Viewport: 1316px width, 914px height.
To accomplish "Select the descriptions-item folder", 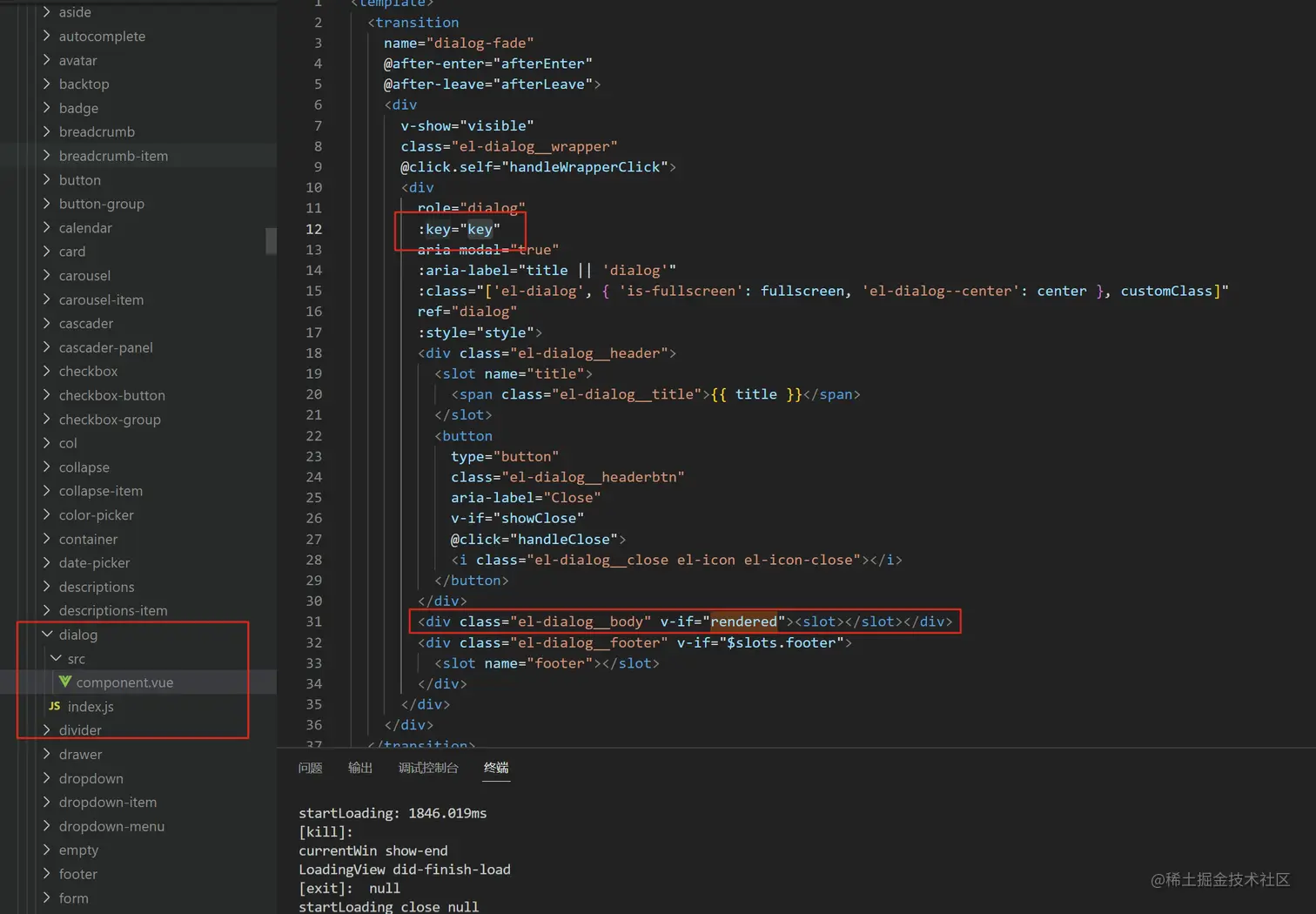I will pyautogui.click(x=113, y=610).
